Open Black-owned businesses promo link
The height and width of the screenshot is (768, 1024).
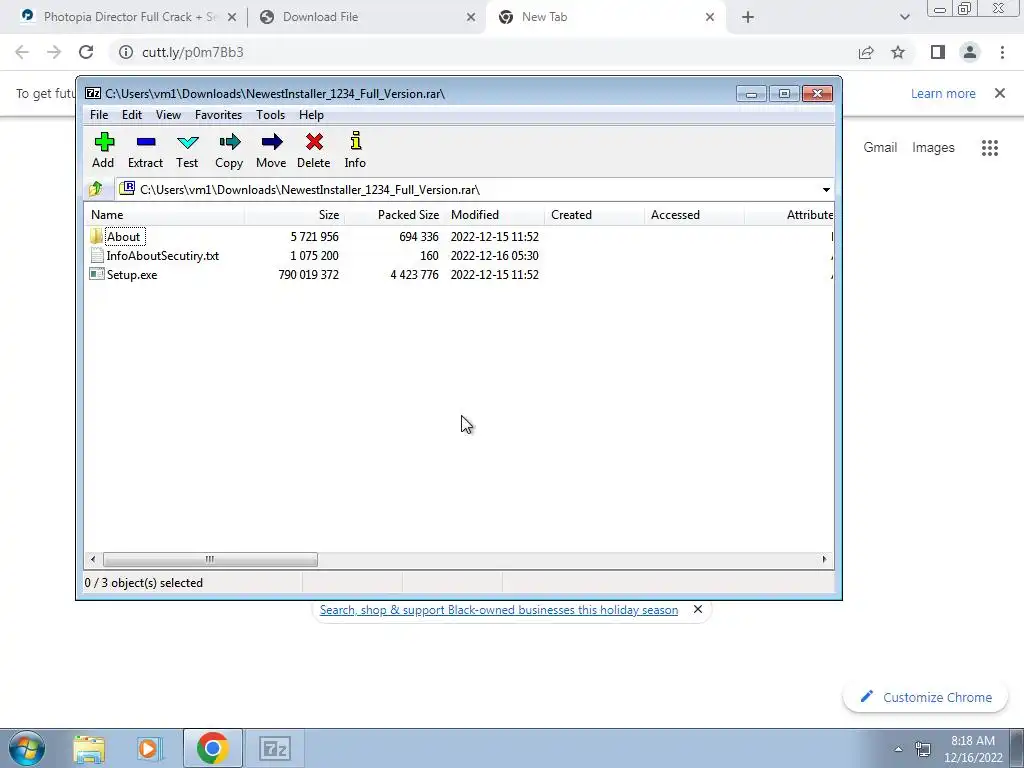click(499, 610)
